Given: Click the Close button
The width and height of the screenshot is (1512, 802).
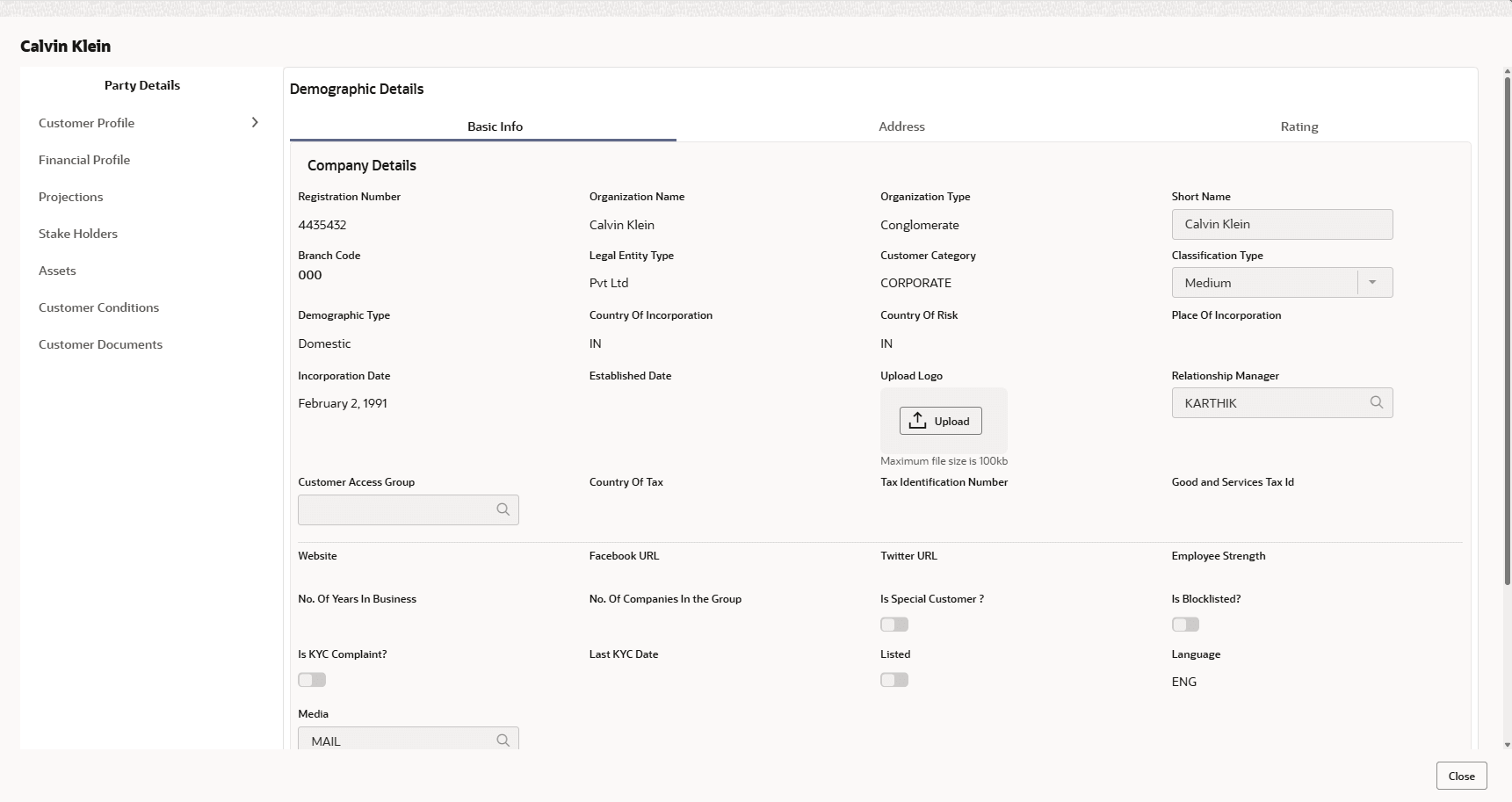Looking at the screenshot, I should pyautogui.click(x=1462, y=776).
